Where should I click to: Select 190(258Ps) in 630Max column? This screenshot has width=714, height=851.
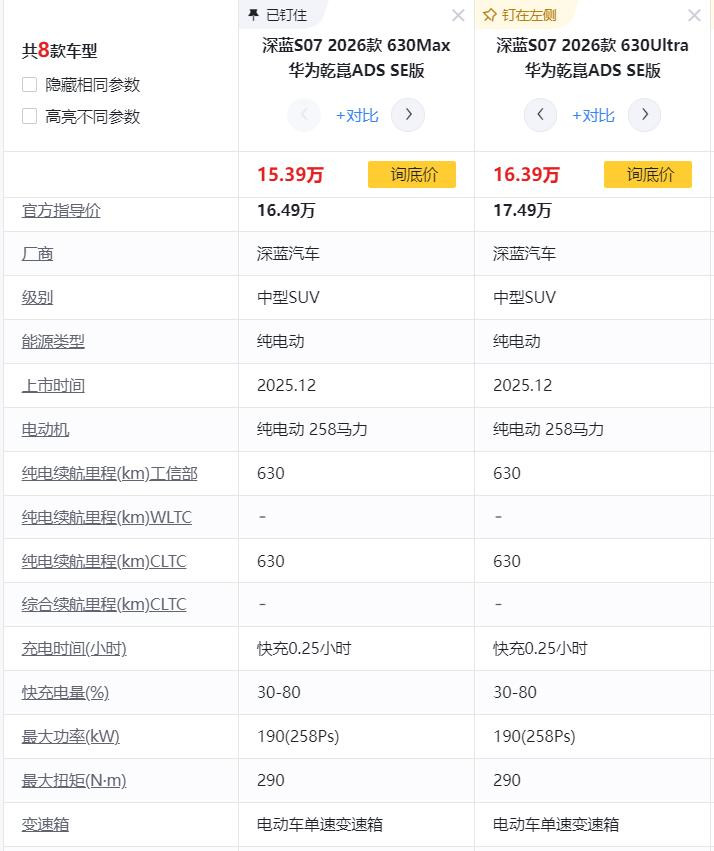point(298,736)
